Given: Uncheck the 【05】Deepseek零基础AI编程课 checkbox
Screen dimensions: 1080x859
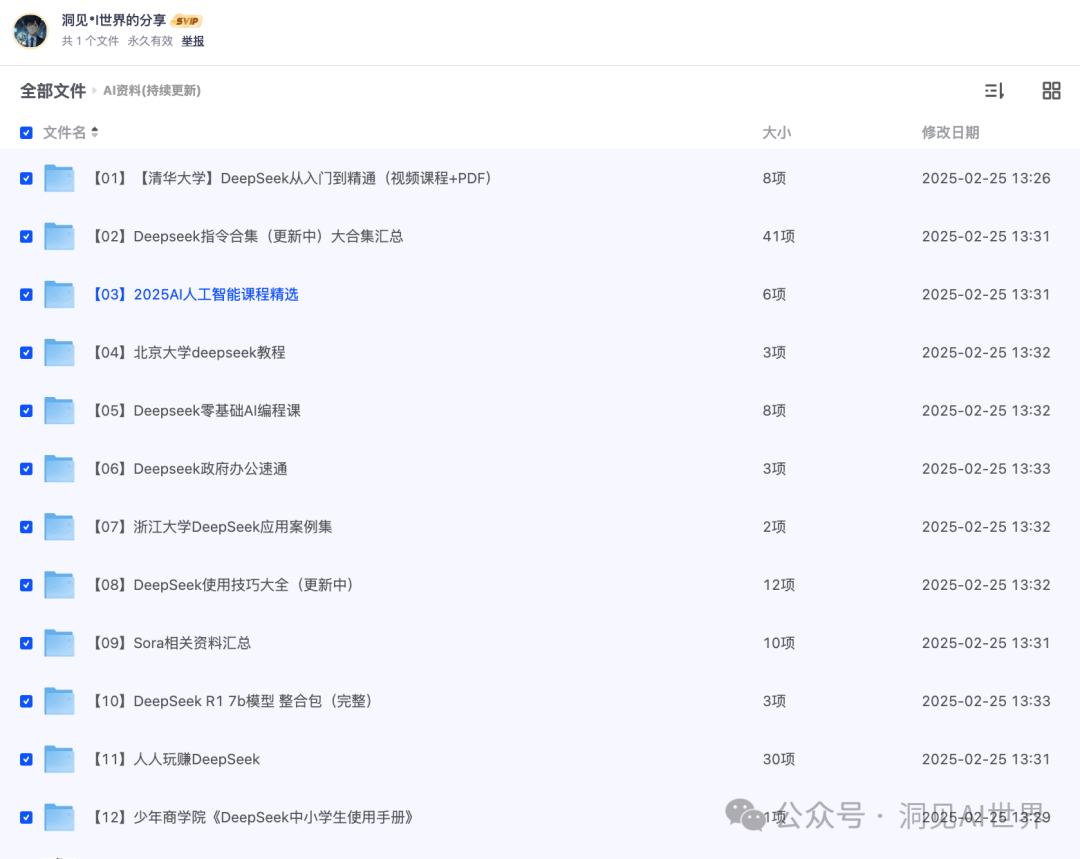Looking at the screenshot, I should [26, 411].
